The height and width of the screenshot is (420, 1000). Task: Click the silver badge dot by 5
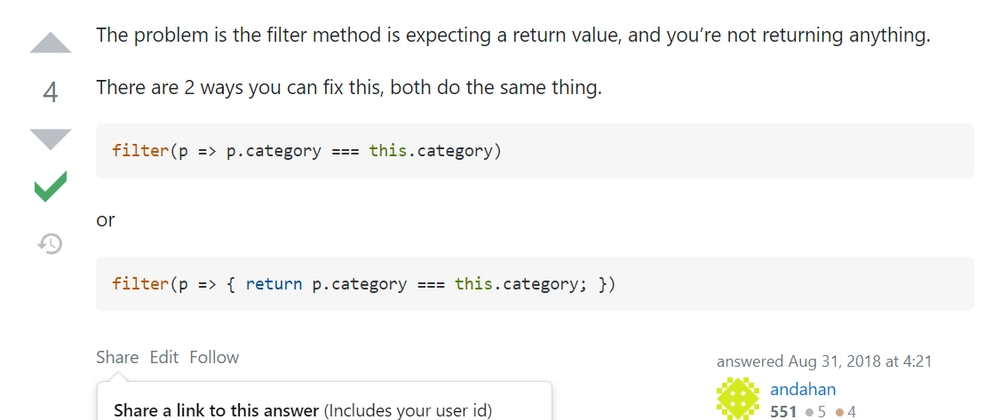[x=810, y=412]
